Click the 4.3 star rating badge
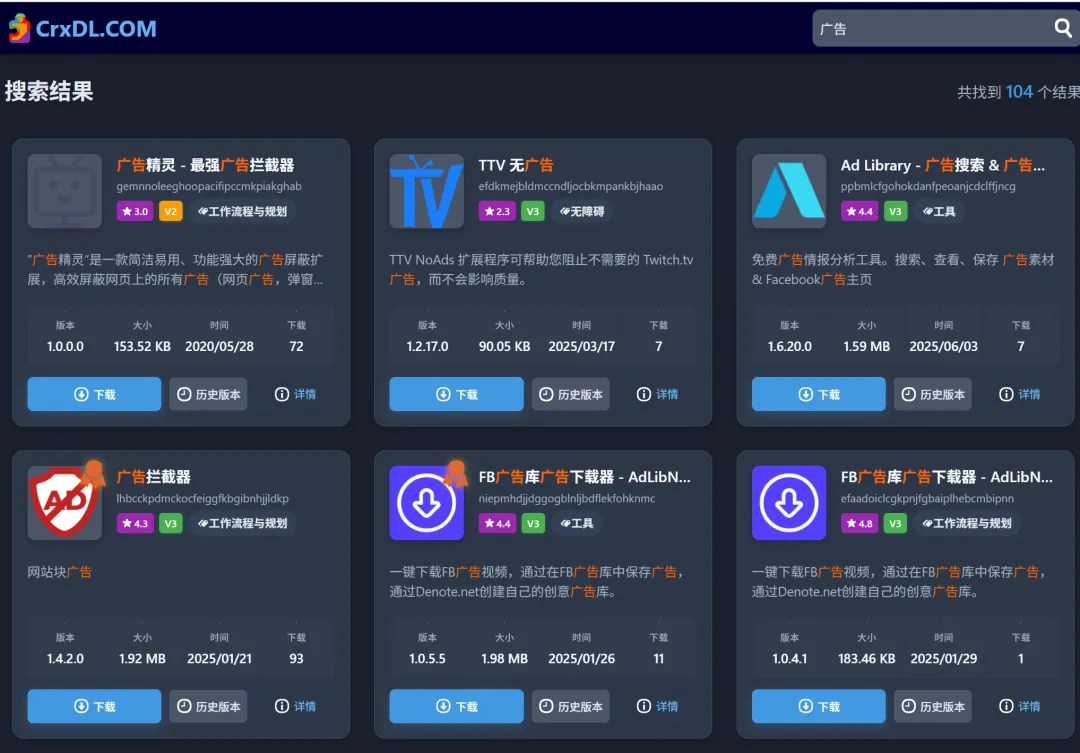Image resolution: width=1080 pixels, height=753 pixels. point(135,524)
